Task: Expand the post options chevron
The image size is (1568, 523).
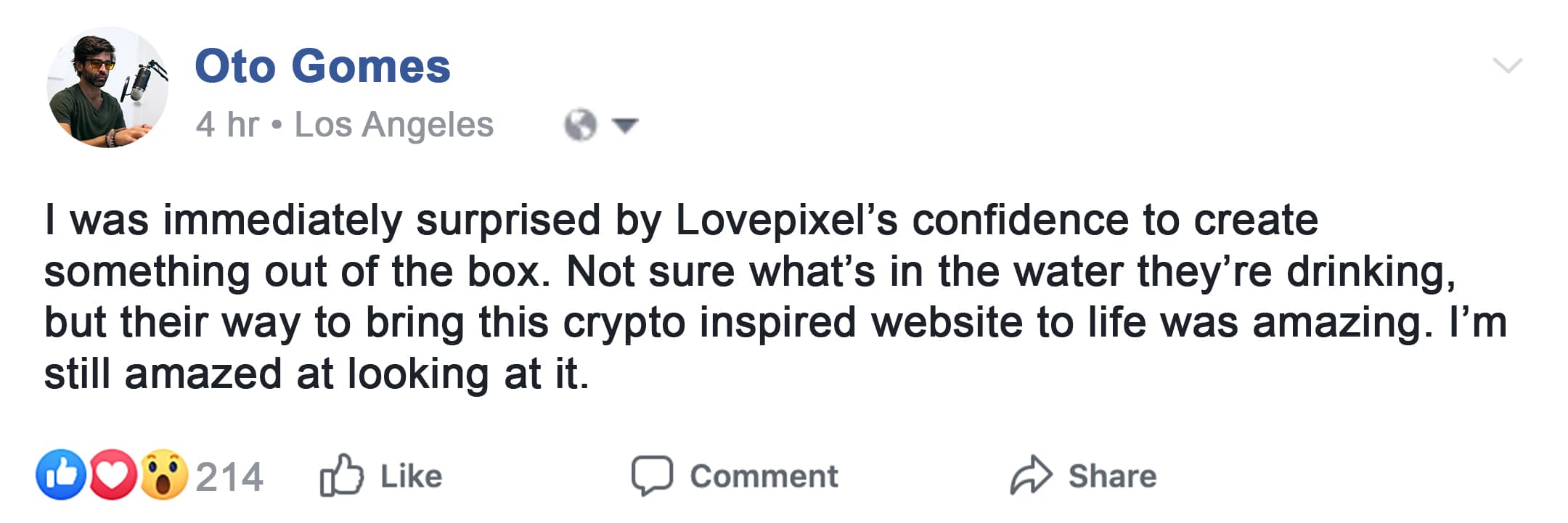Action: click(1507, 66)
